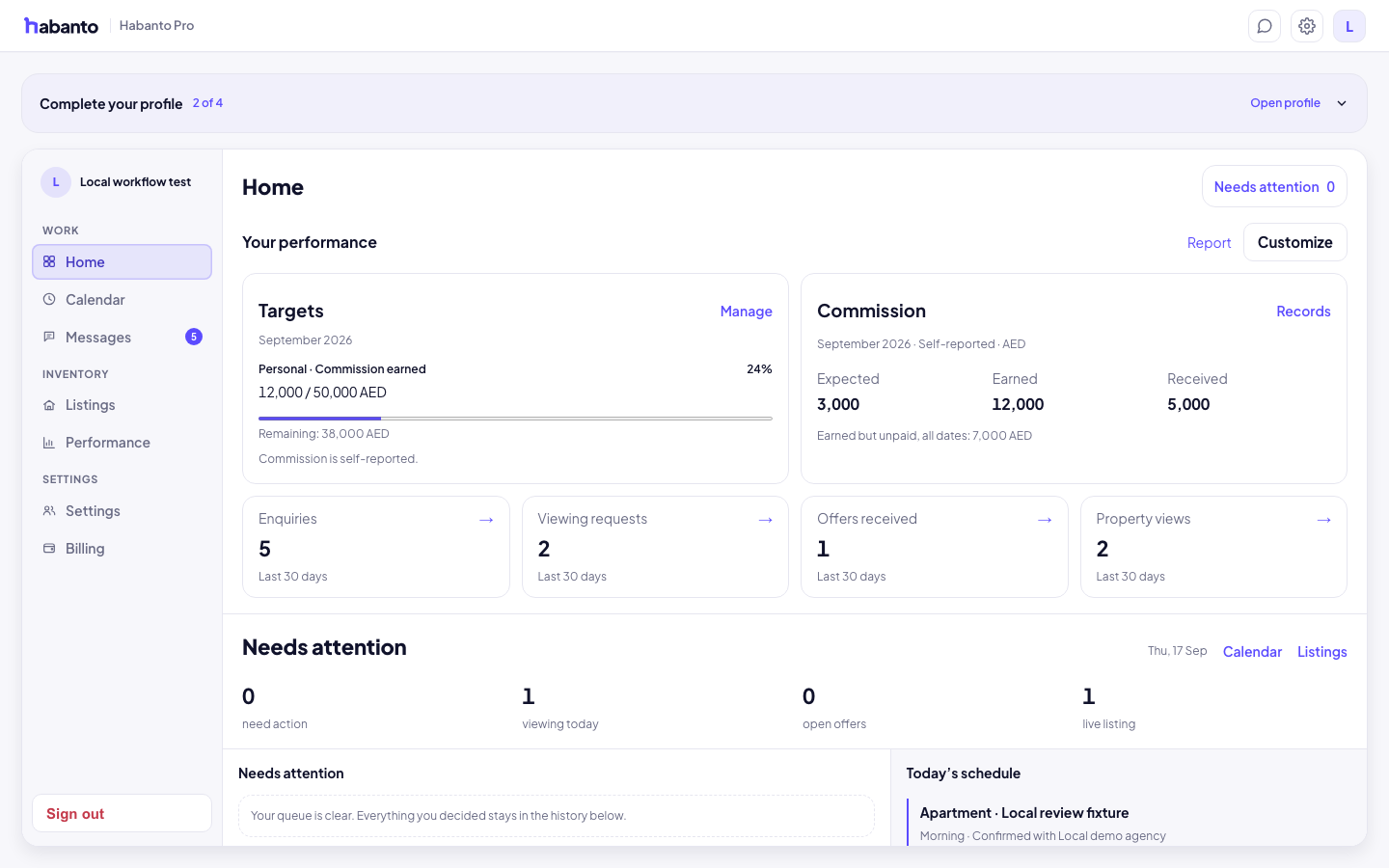Click the 0 need action stat
Image resolution: width=1389 pixels, height=868 pixels.
pyautogui.click(x=275, y=708)
